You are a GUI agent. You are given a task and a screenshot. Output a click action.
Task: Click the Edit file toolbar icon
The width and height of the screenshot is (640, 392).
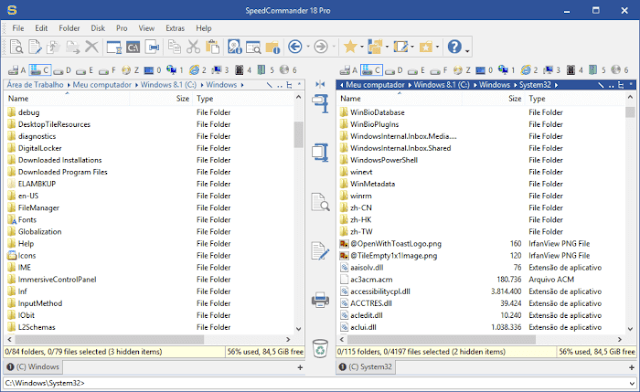[x=35, y=47]
